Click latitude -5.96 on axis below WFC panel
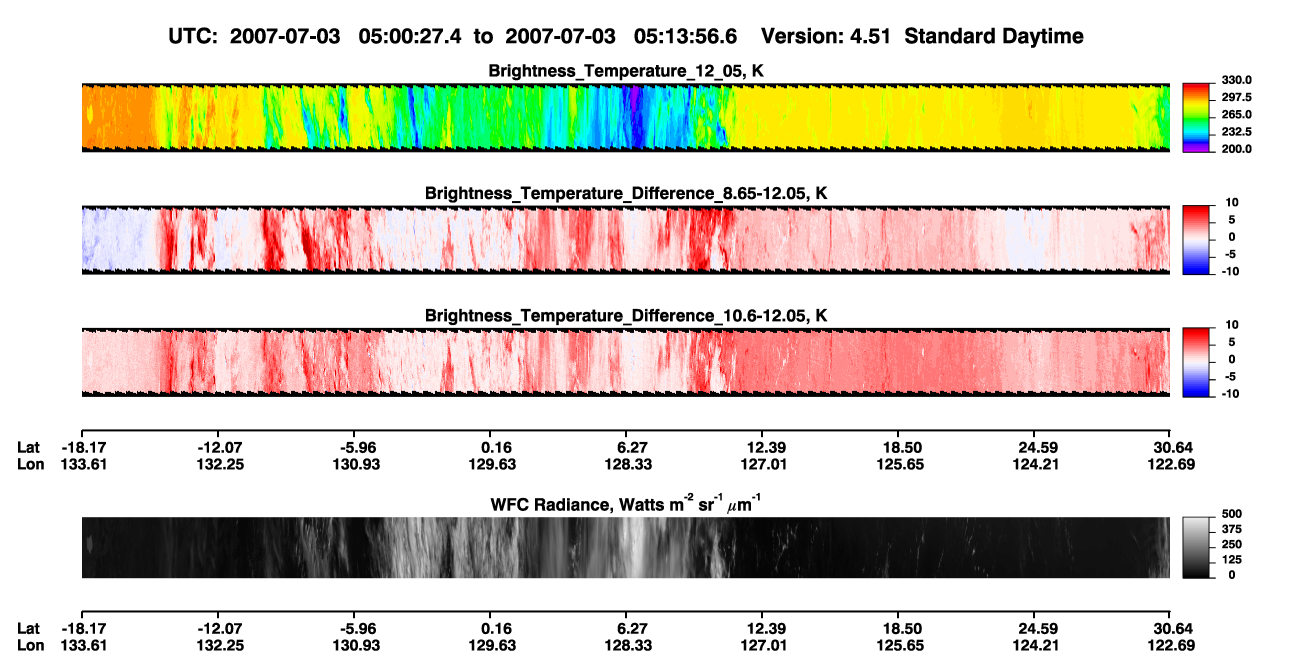 pyautogui.click(x=354, y=629)
